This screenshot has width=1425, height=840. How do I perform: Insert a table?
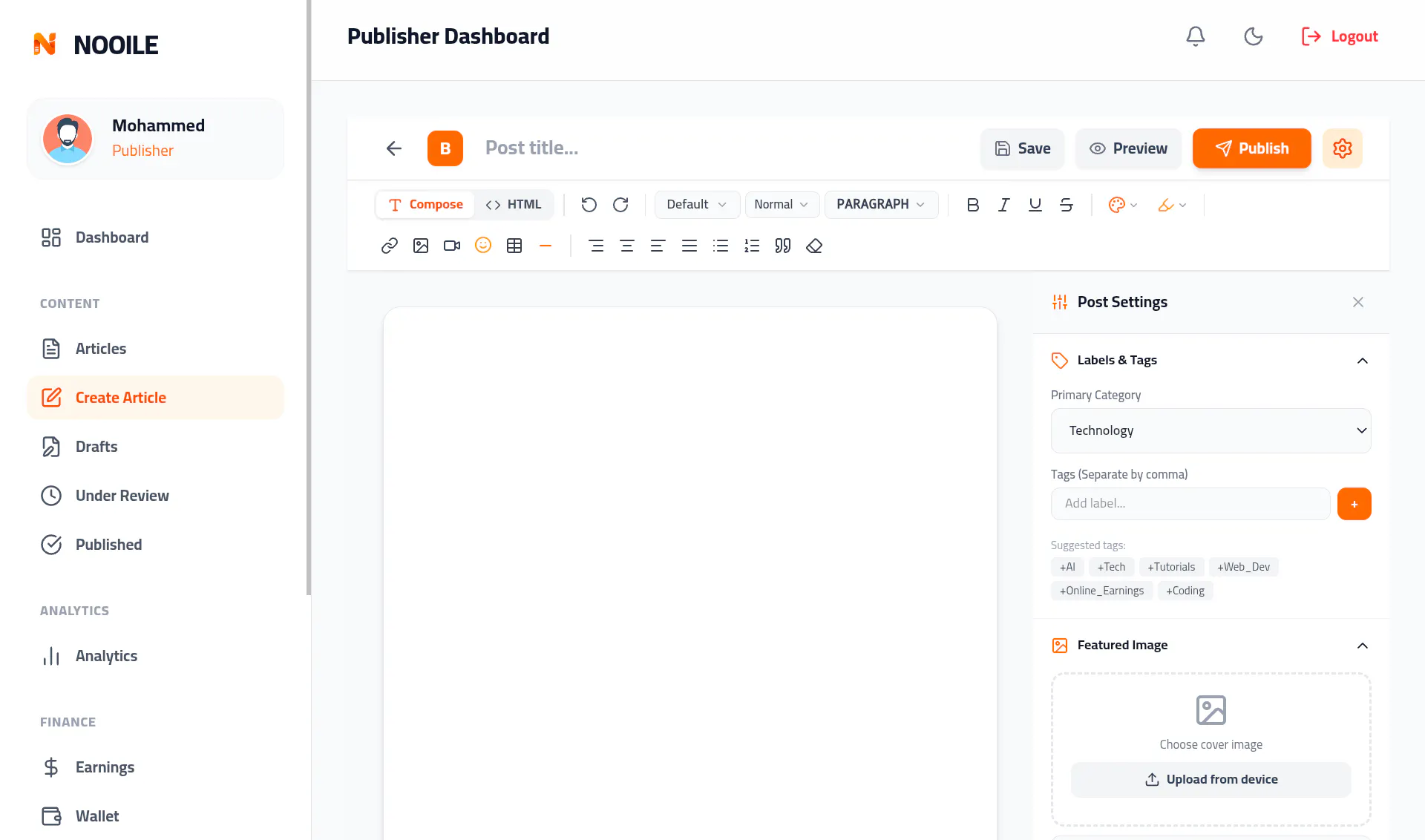(x=514, y=246)
